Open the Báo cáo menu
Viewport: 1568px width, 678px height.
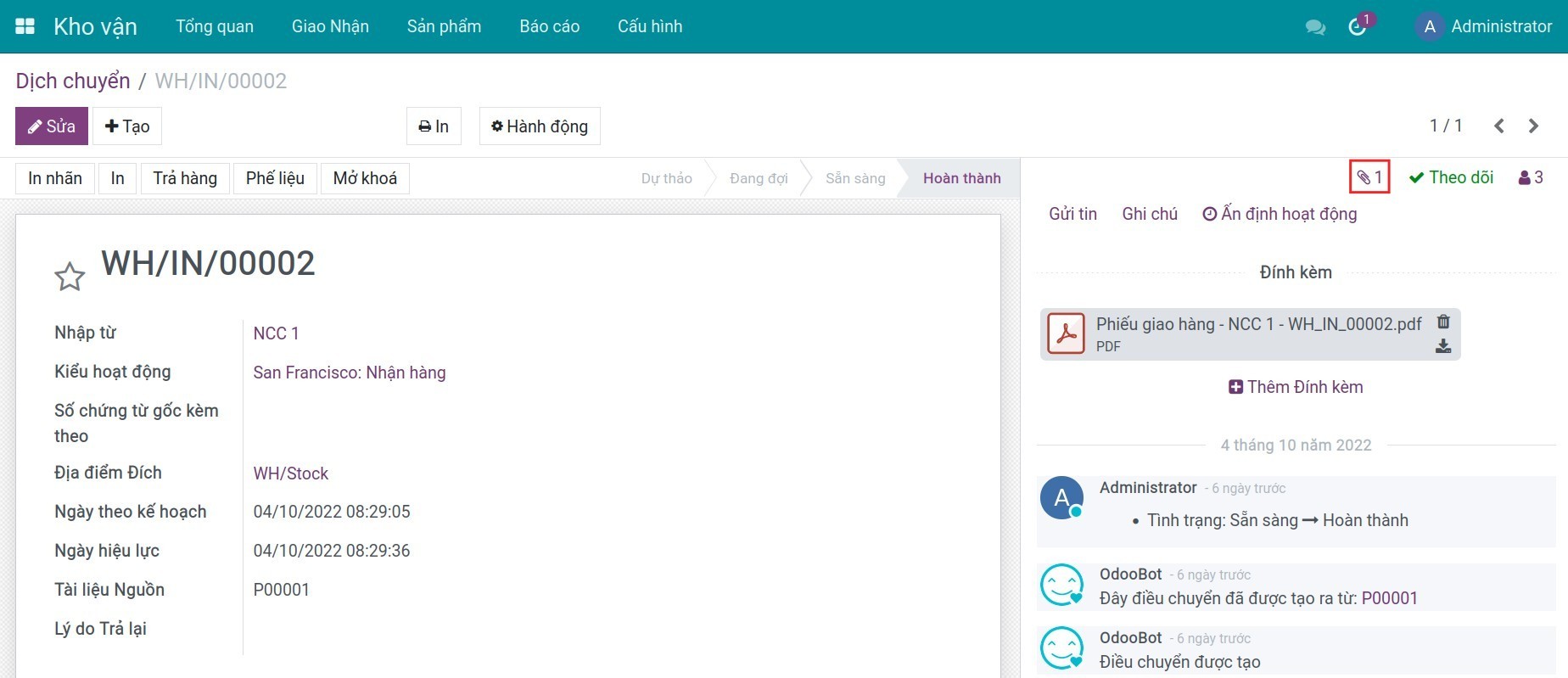click(x=549, y=26)
